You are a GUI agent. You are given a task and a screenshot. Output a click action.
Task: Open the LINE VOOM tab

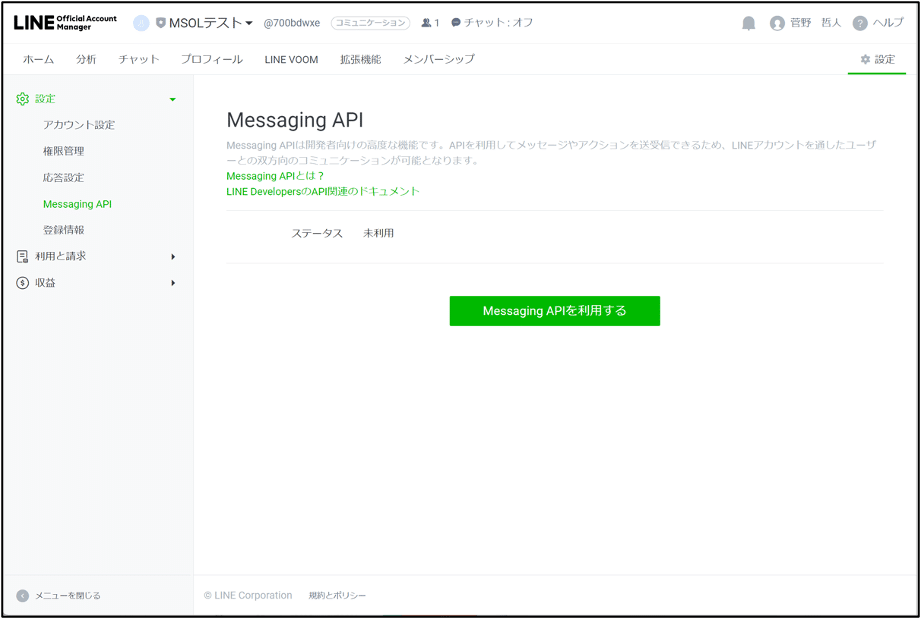[291, 60]
